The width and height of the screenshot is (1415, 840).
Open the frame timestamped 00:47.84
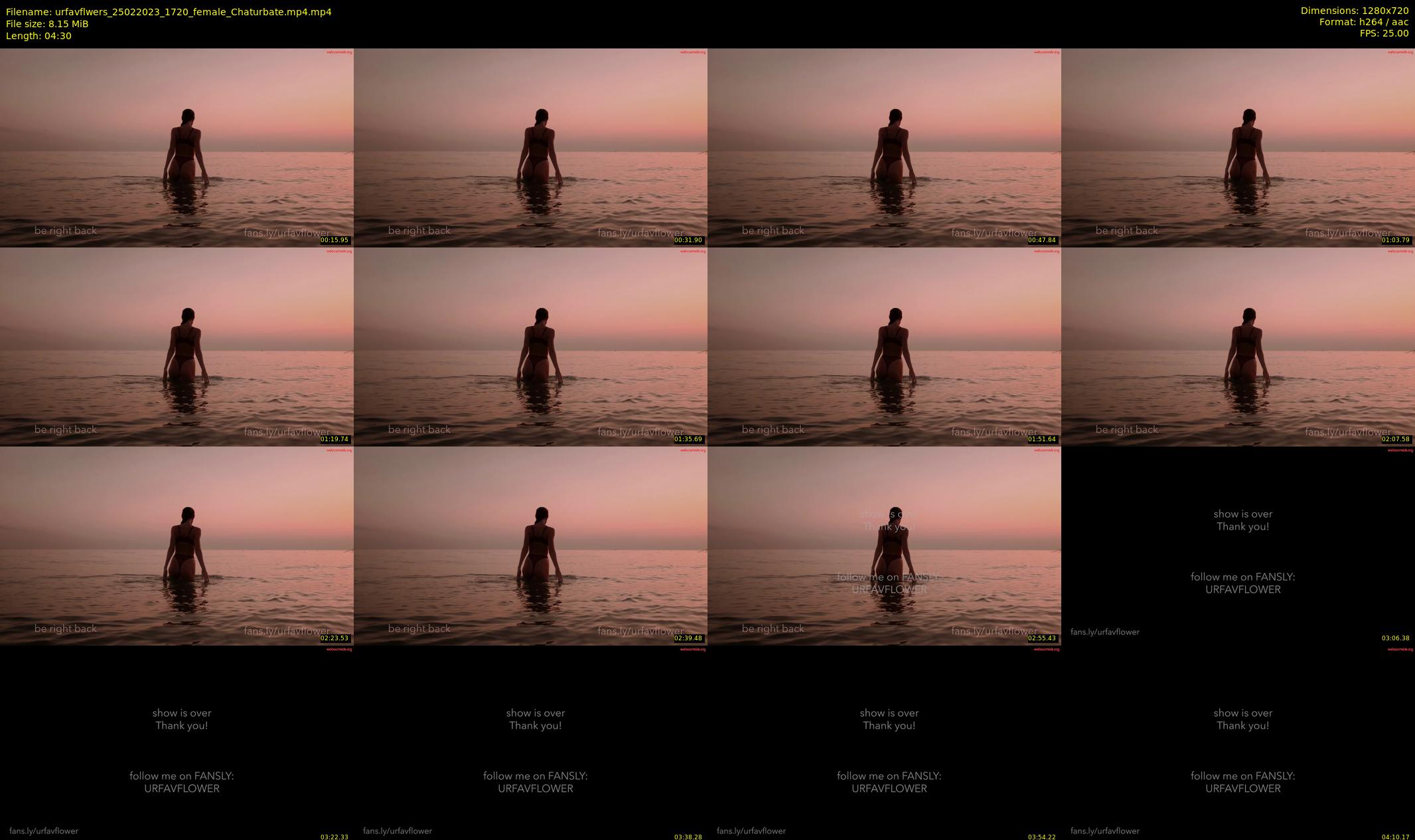pyautogui.click(x=884, y=147)
